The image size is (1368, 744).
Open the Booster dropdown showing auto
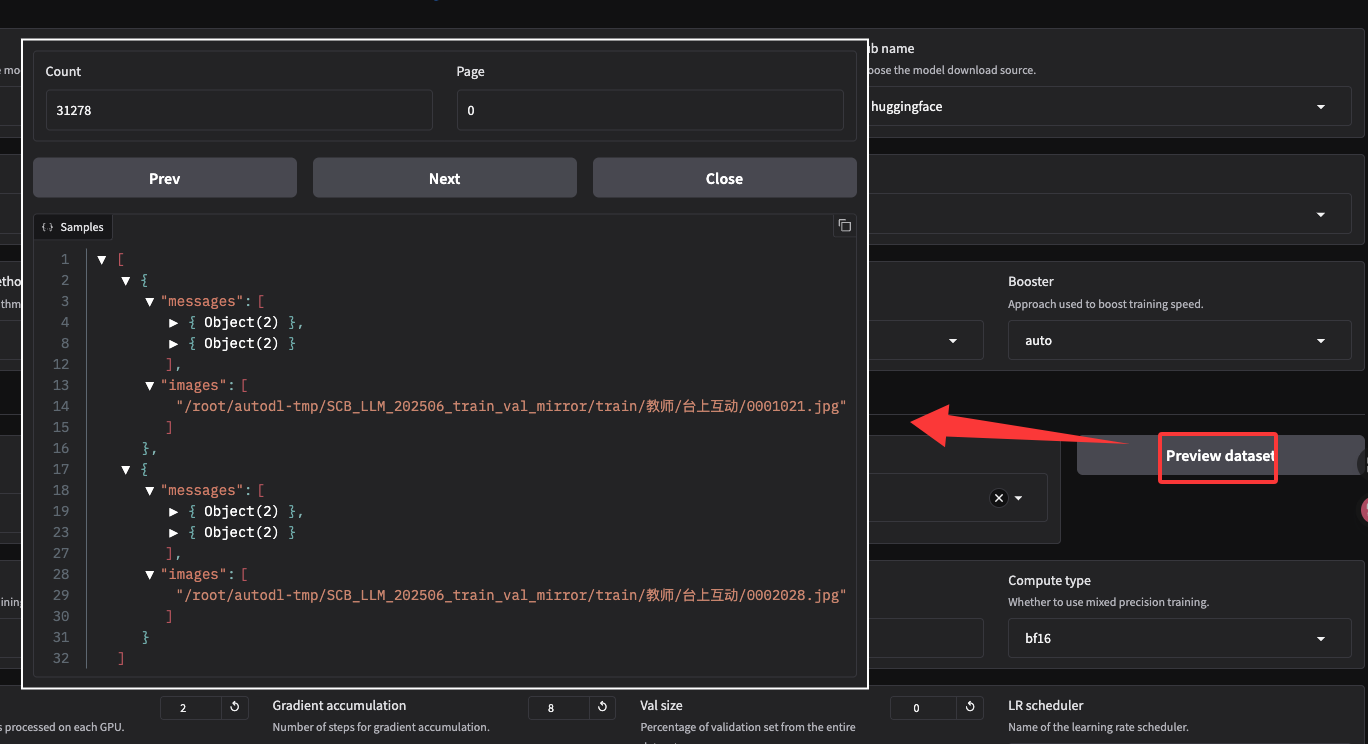coord(1320,341)
